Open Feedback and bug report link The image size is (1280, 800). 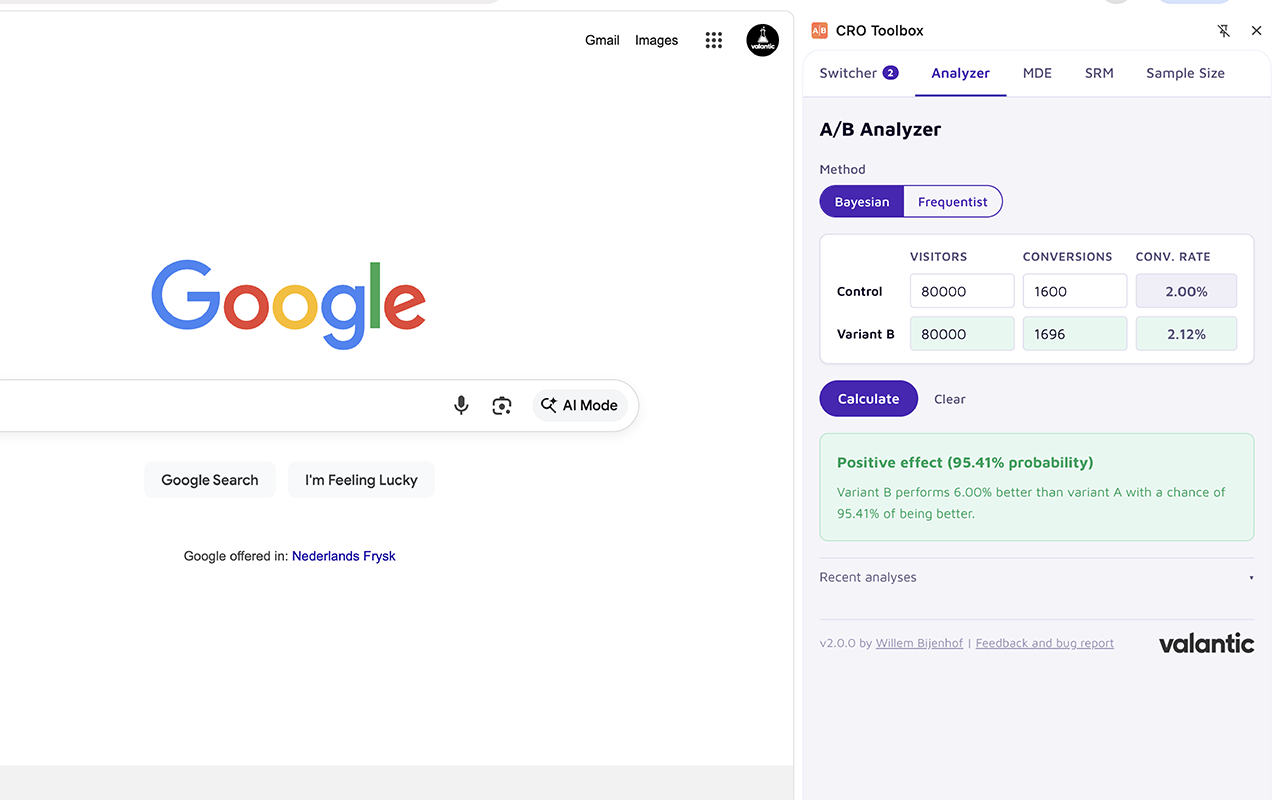[x=1044, y=643]
